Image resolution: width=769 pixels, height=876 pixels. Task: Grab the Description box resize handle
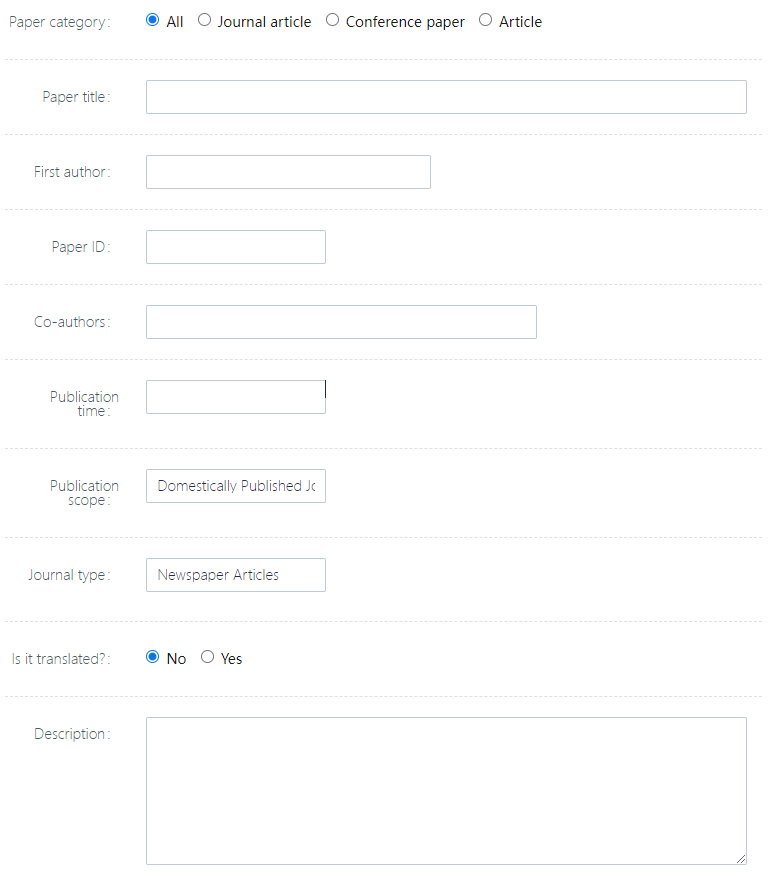tap(741, 858)
